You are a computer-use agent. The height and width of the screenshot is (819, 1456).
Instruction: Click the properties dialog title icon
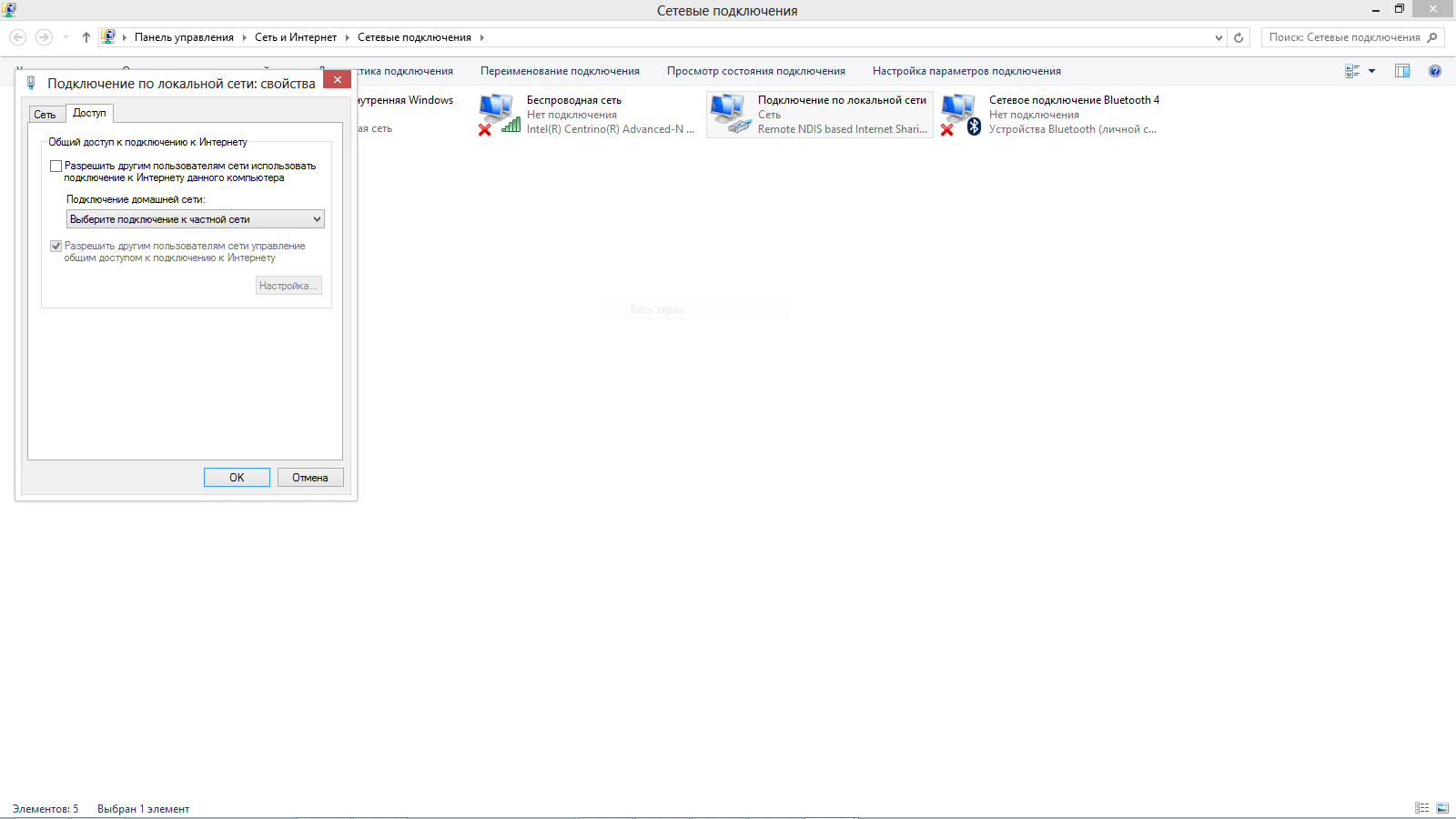[31, 83]
